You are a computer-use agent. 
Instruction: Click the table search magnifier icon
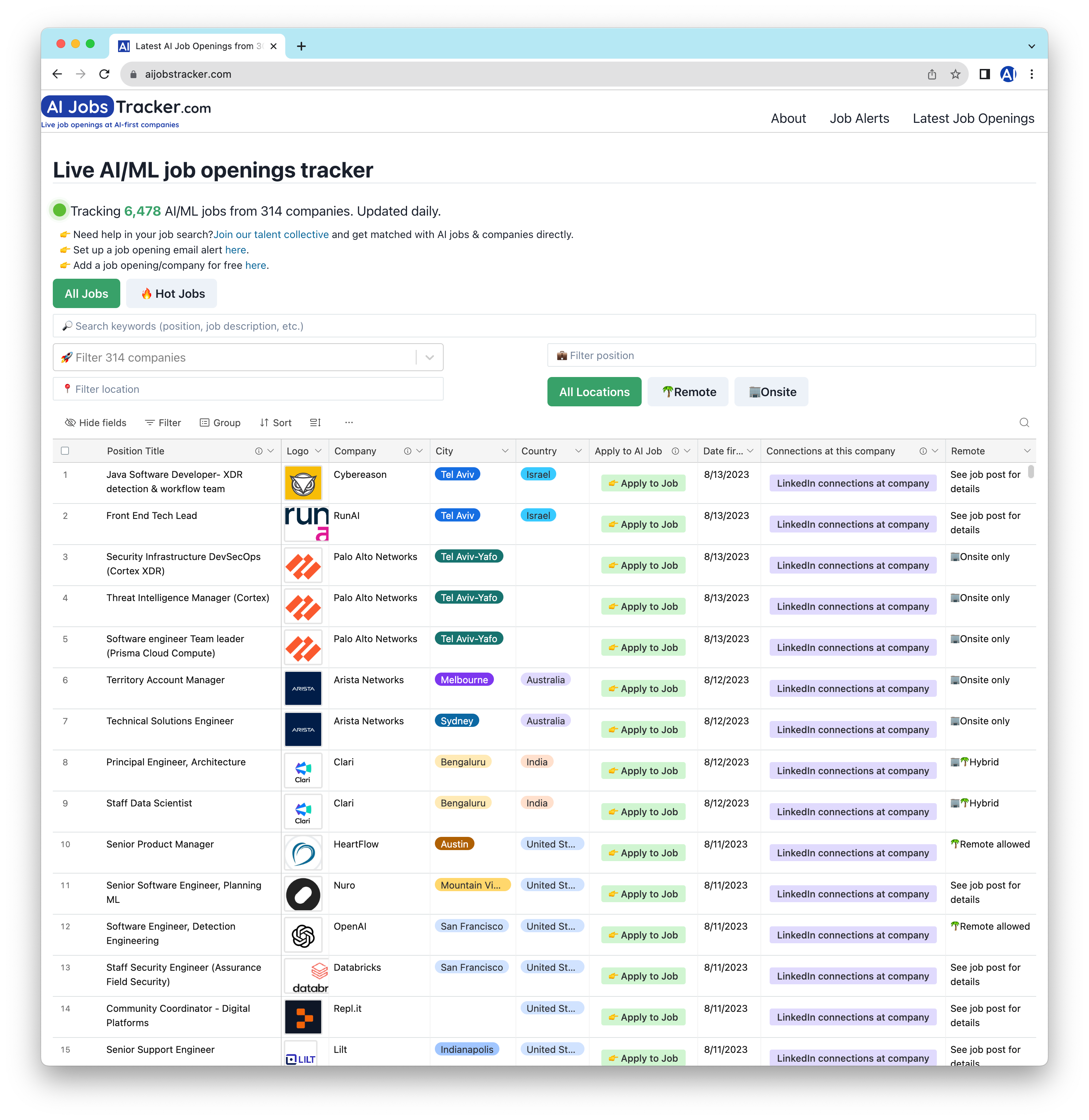tap(1024, 422)
